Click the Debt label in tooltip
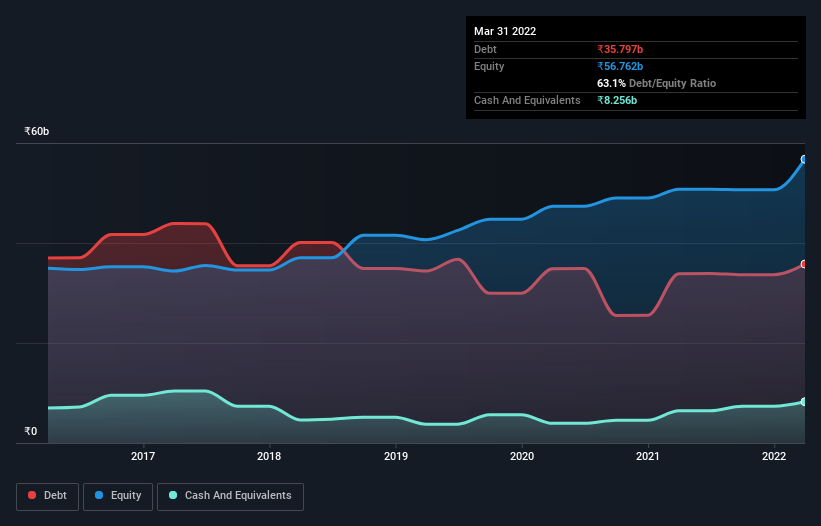Screen dimensions: 821x526 485,49
